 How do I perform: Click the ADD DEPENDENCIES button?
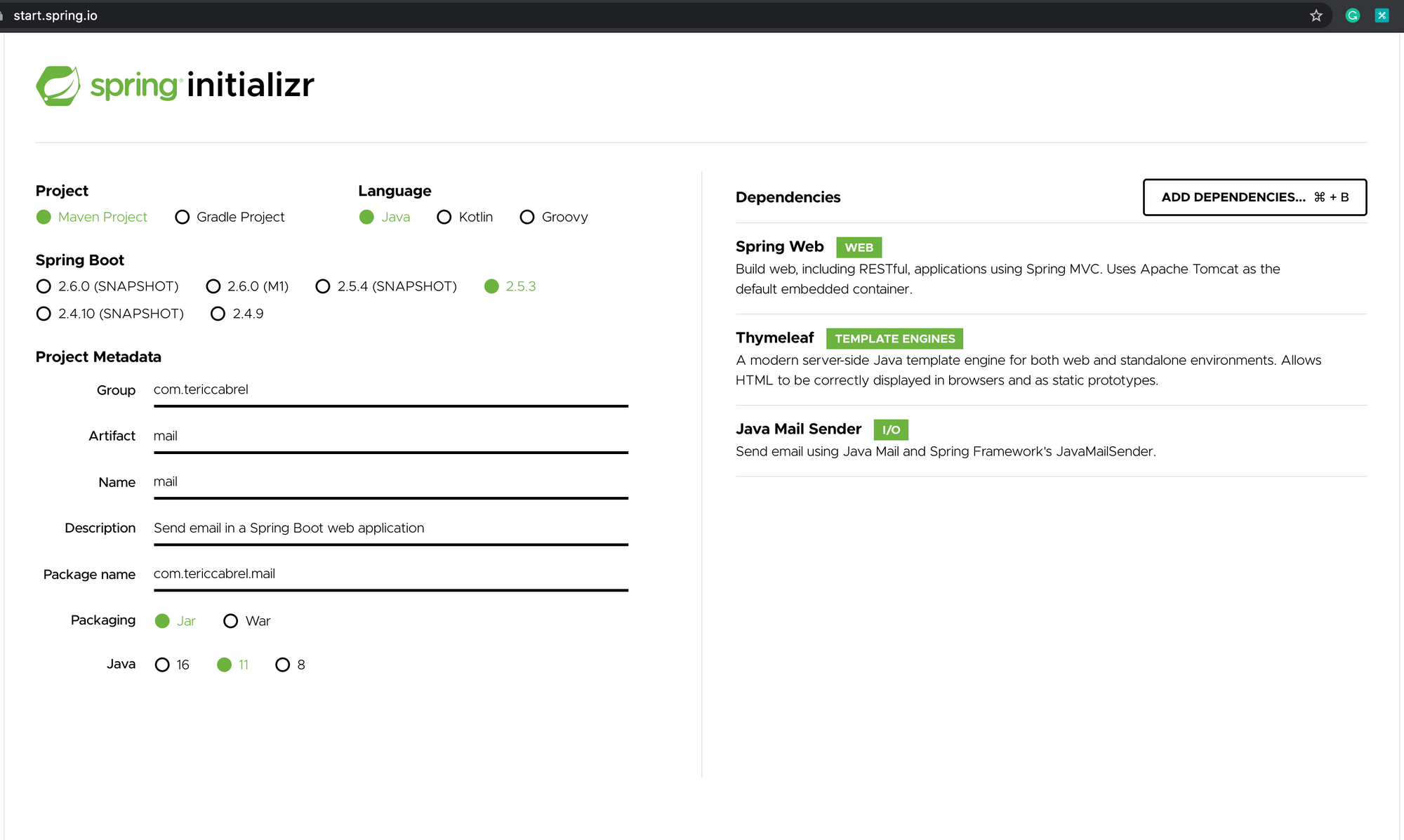pyautogui.click(x=1255, y=197)
